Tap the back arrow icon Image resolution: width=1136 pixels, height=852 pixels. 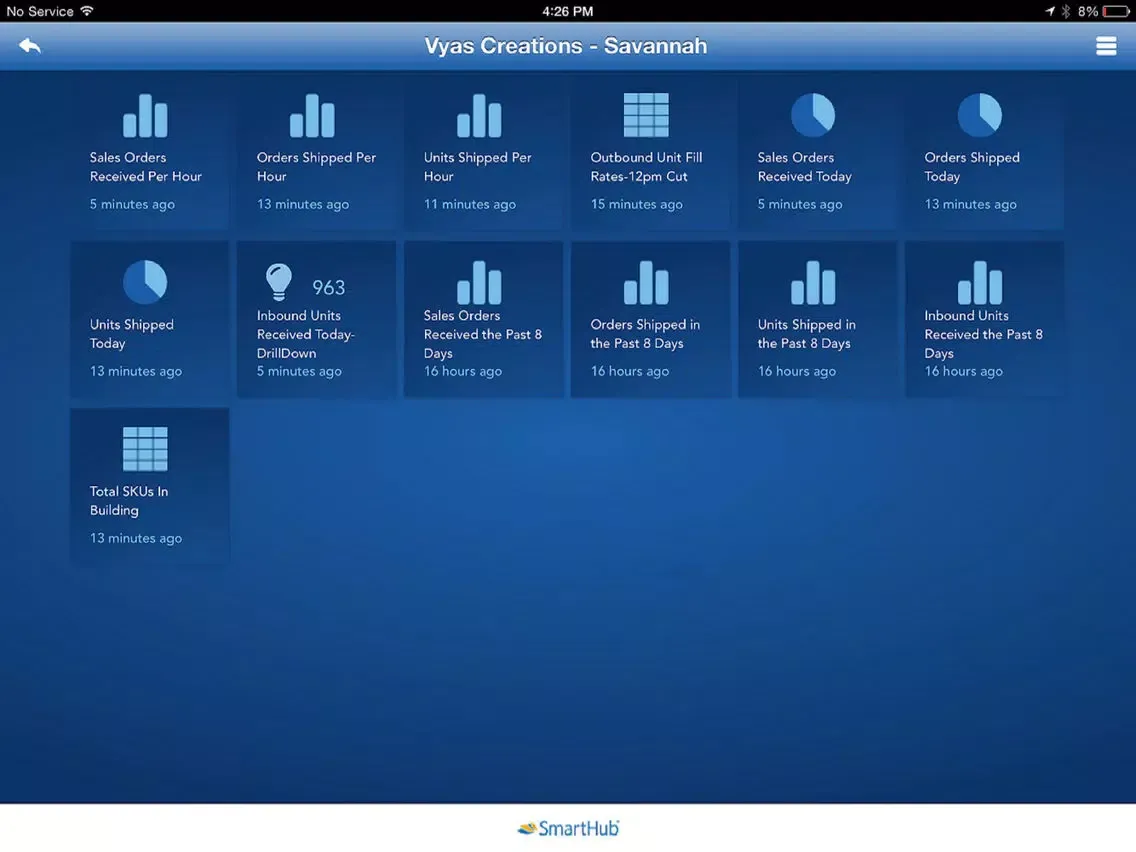click(x=30, y=46)
